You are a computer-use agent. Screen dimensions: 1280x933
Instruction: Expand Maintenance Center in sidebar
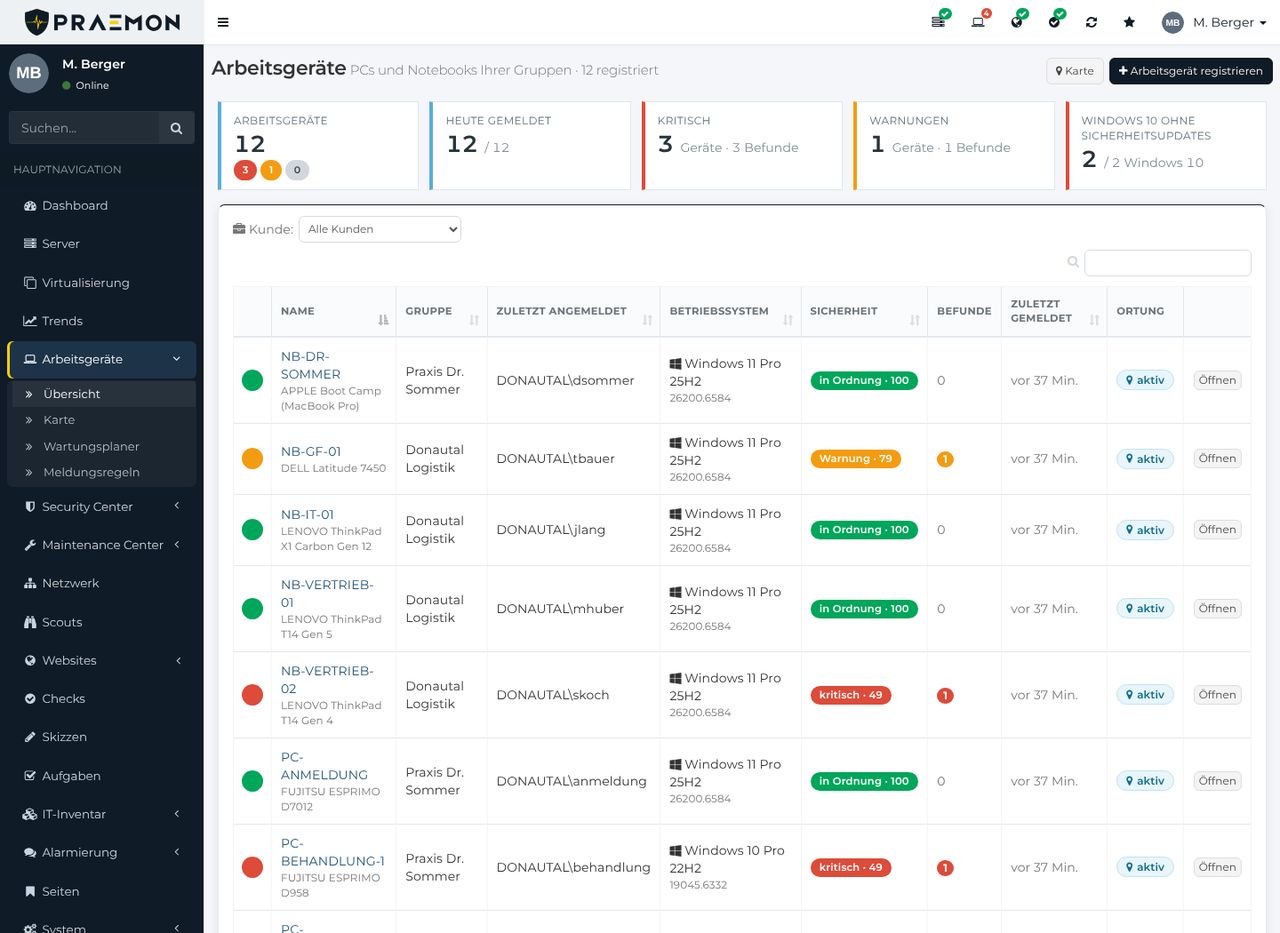(102, 545)
